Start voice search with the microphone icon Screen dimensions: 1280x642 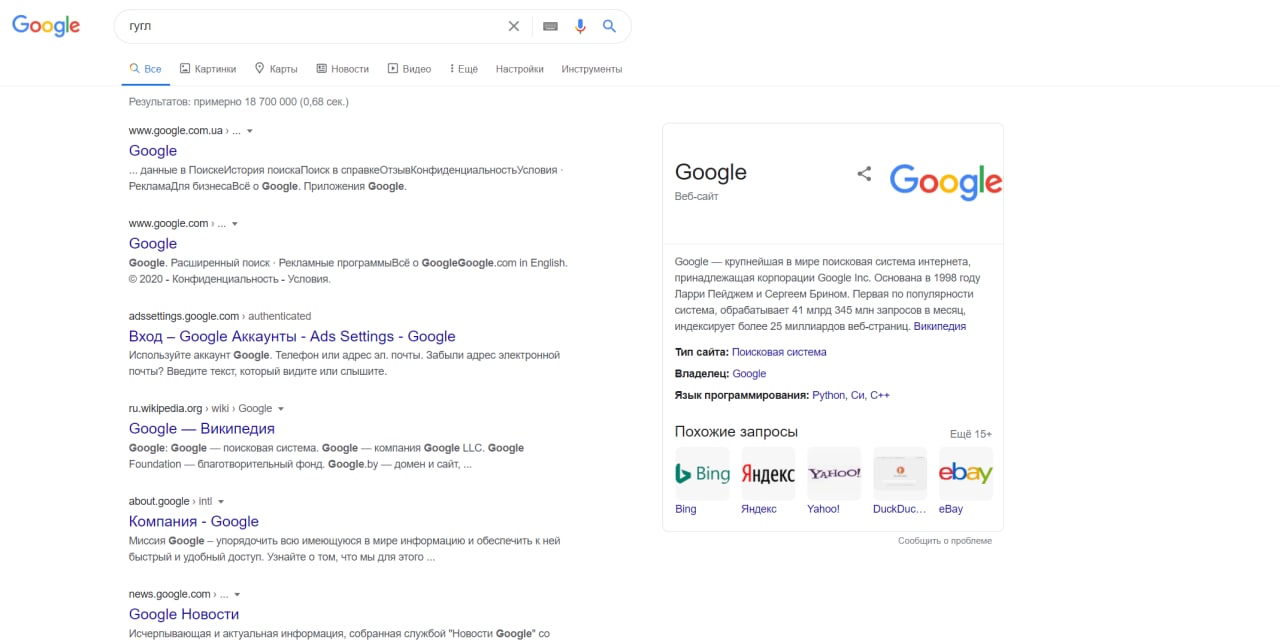click(580, 26)
